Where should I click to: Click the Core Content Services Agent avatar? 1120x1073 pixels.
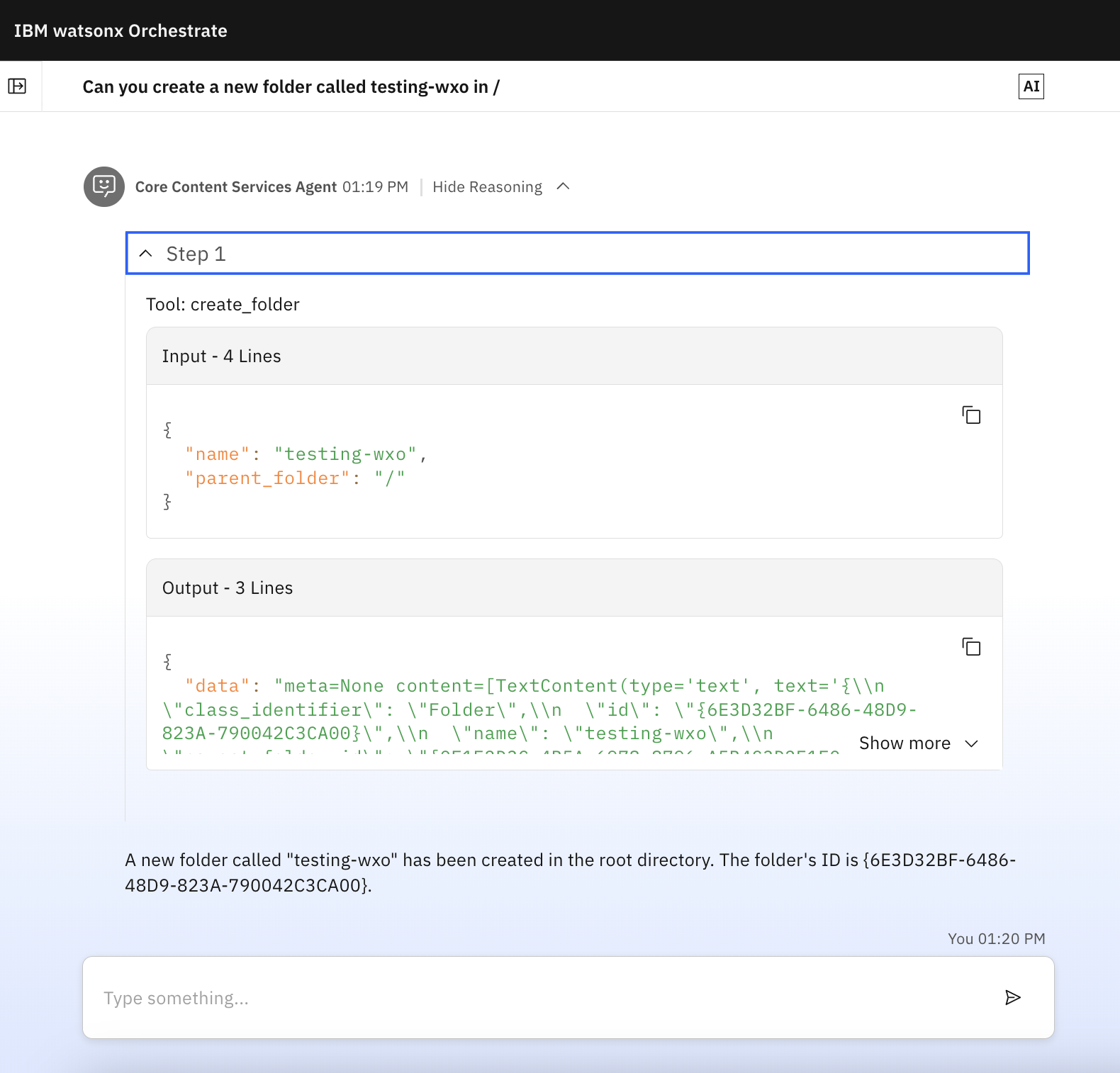click(x=104, y=186)
